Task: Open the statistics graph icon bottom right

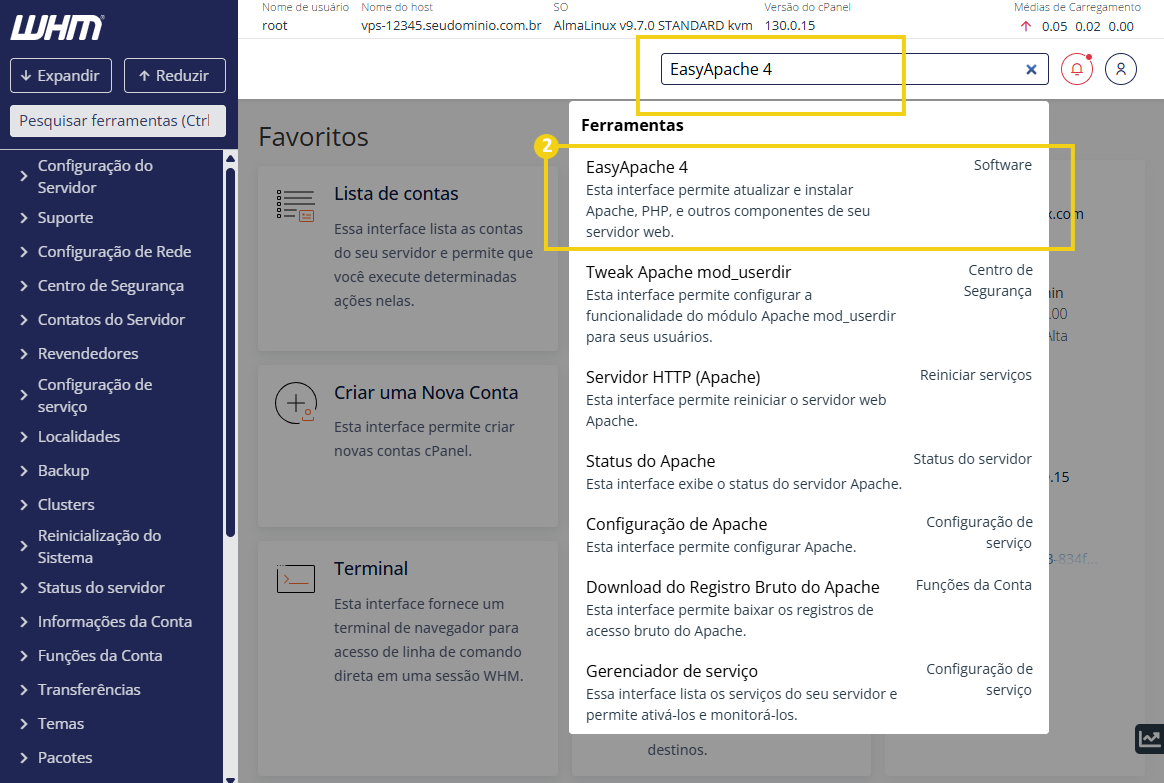Action: 1148,739
